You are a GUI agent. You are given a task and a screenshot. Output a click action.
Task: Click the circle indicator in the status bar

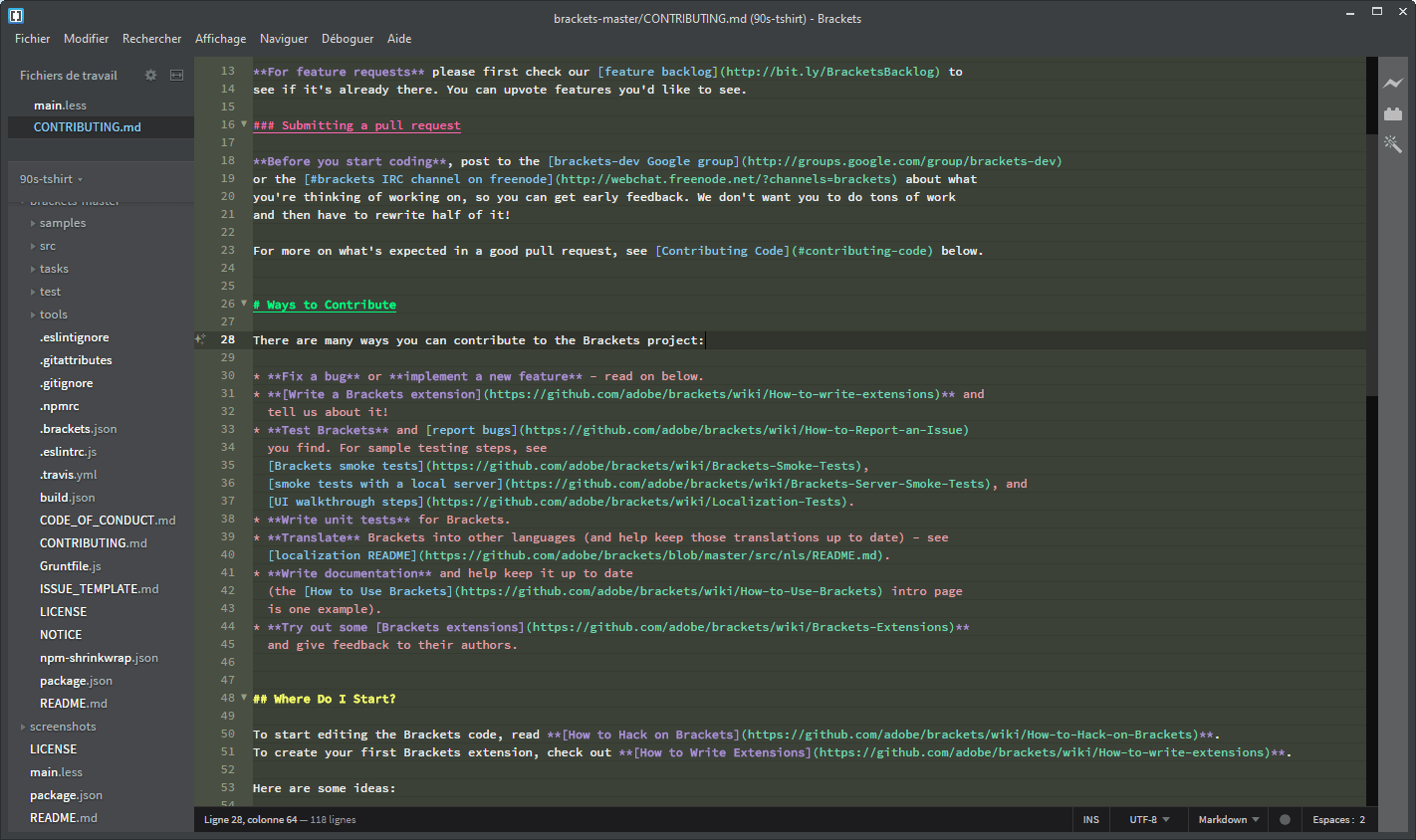(x=1285, y=819)
